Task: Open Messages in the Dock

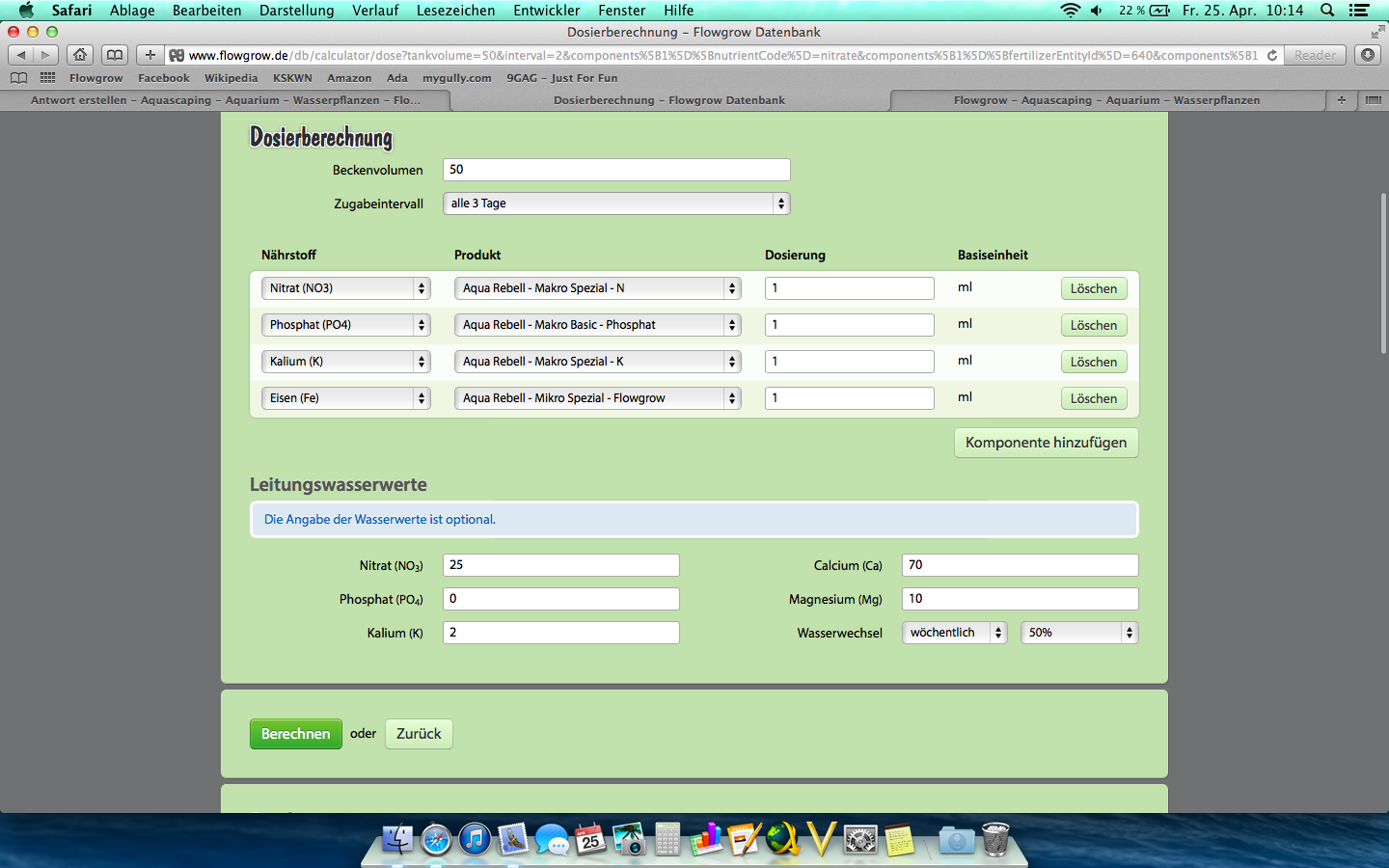Action: click(x=552, y=839)
